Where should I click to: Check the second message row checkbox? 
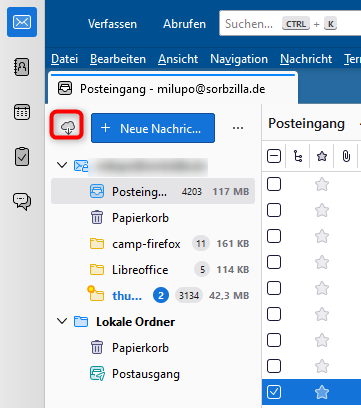pyautogui.click(x=274, y=210)
